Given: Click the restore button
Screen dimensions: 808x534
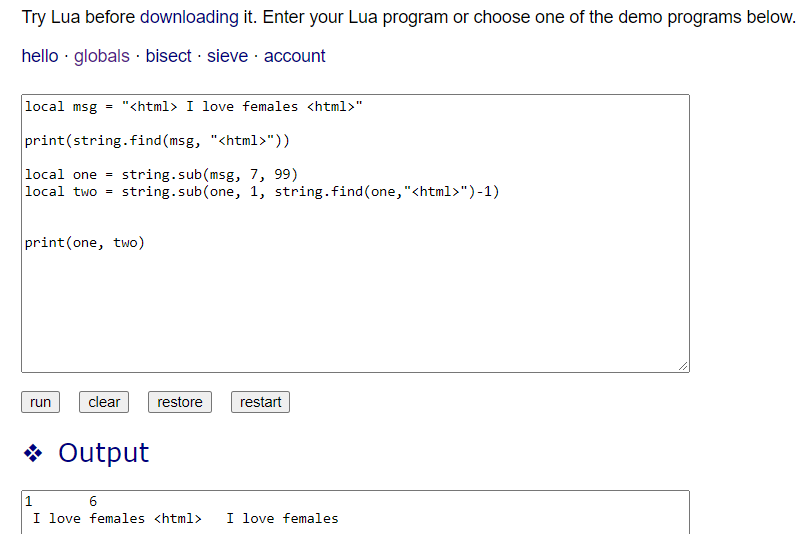Looking at the screenshot, I should (180, 402).
